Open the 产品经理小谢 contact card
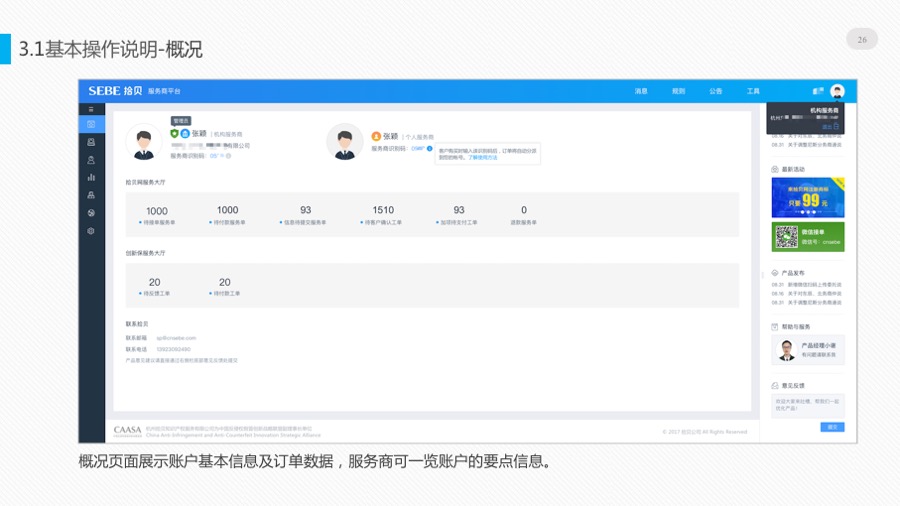The height and width of the screenshot is (506, 900). click(808, 349)
